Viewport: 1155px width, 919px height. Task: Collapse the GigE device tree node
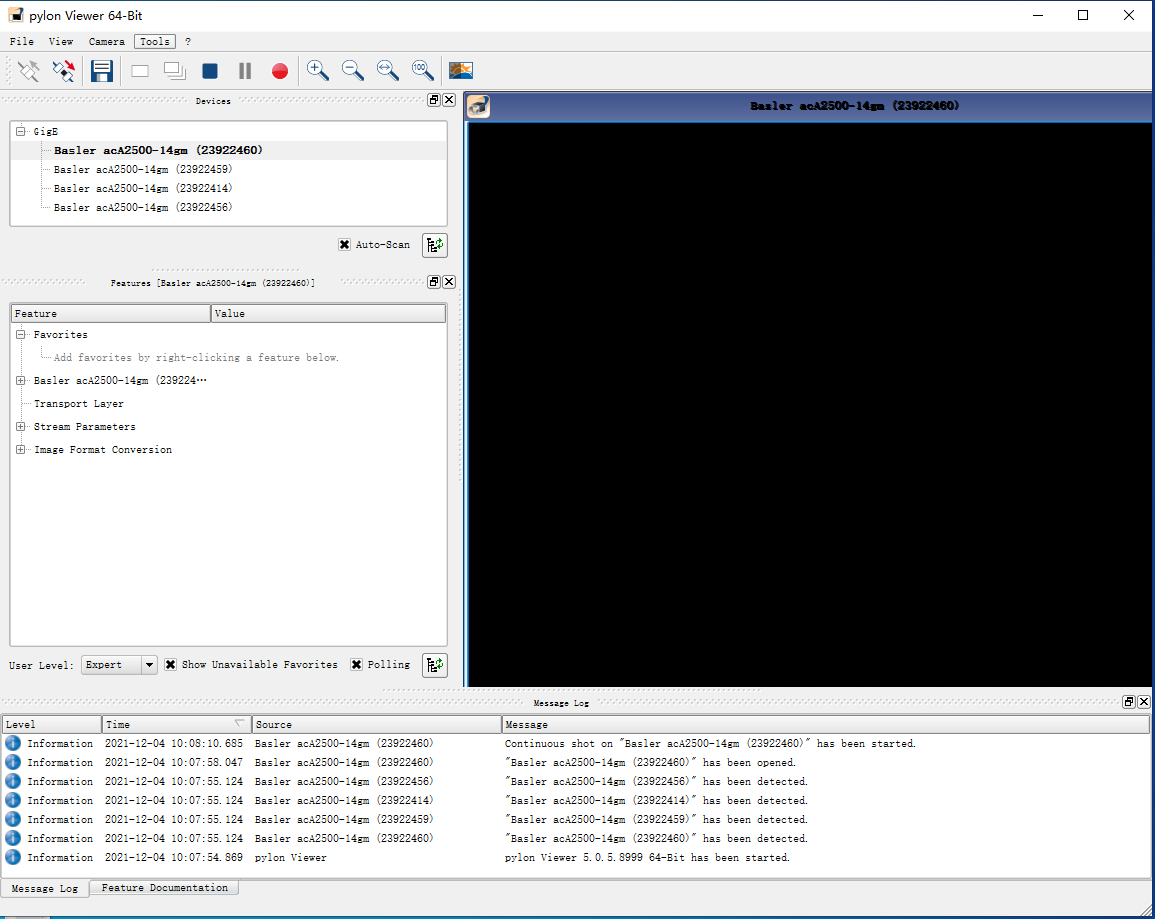[x=21, y=131]
